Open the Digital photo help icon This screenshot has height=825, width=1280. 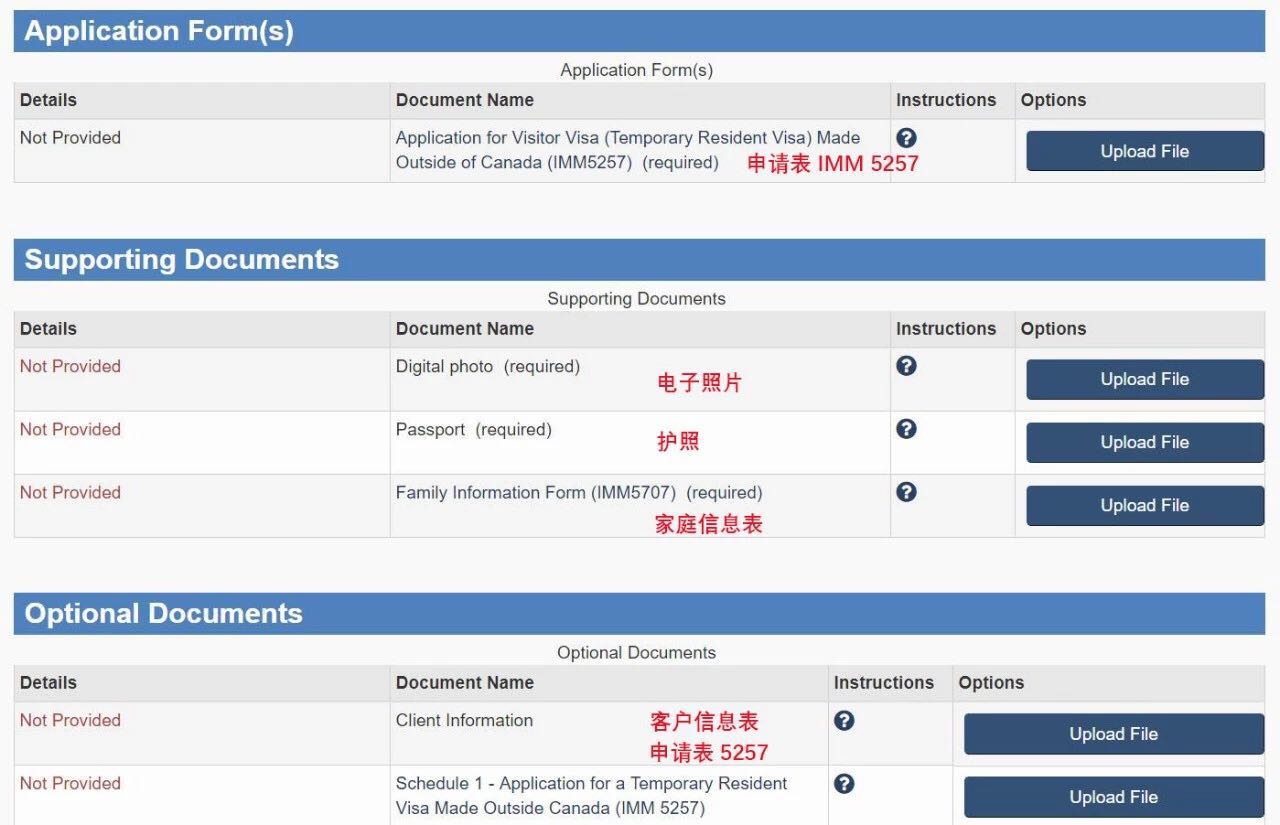pos(906,365)
